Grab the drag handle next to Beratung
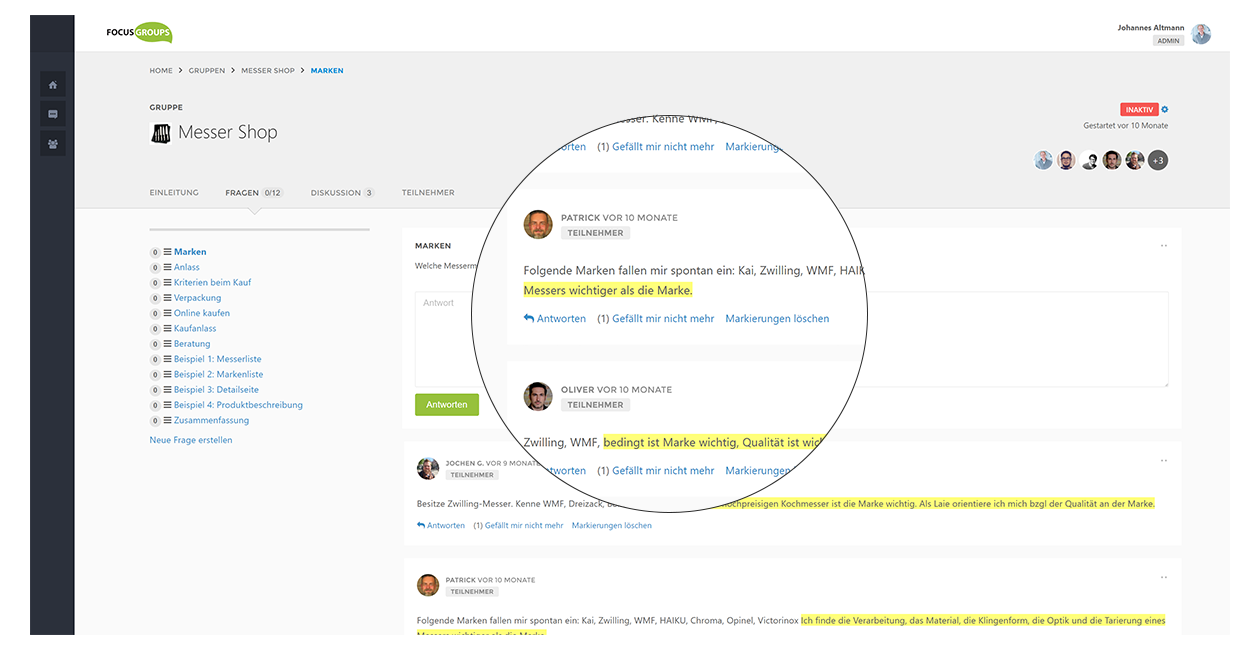Screen dimensions: 1260x651 (x=168, y=344)
